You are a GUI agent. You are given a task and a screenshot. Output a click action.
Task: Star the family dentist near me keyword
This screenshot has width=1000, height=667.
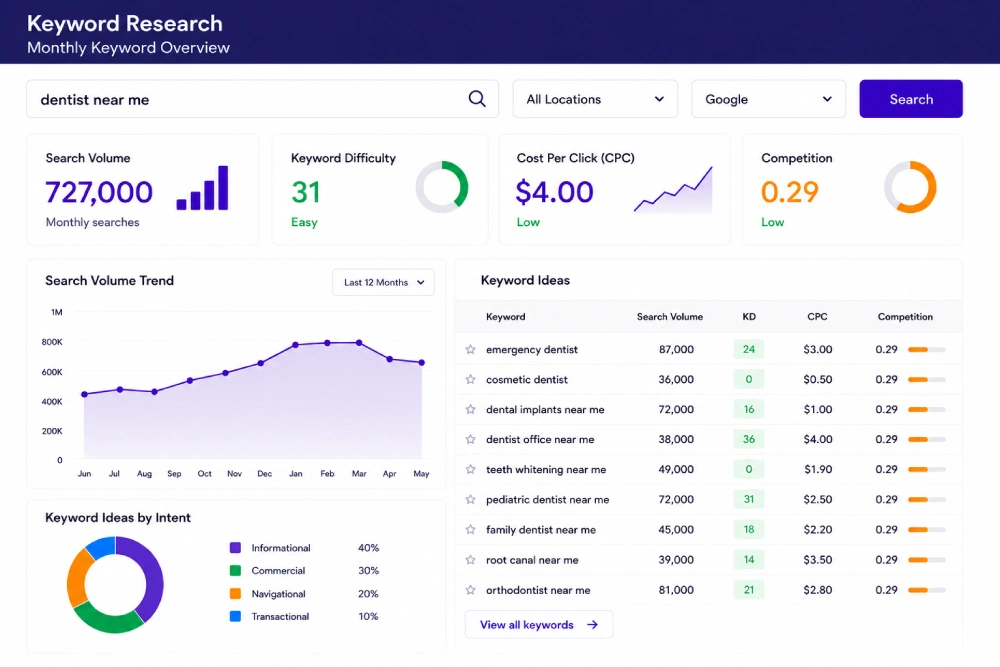click(471, 529)
